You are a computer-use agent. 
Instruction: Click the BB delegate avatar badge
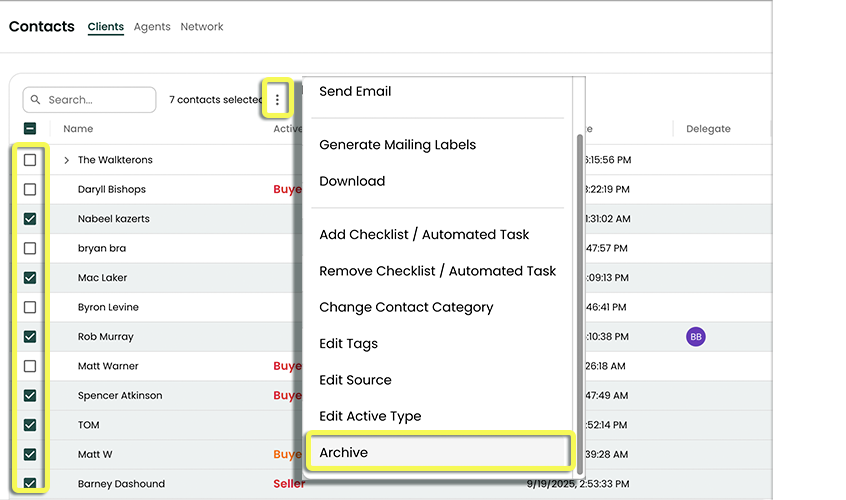pyautogui.click(x=695, y=337)
